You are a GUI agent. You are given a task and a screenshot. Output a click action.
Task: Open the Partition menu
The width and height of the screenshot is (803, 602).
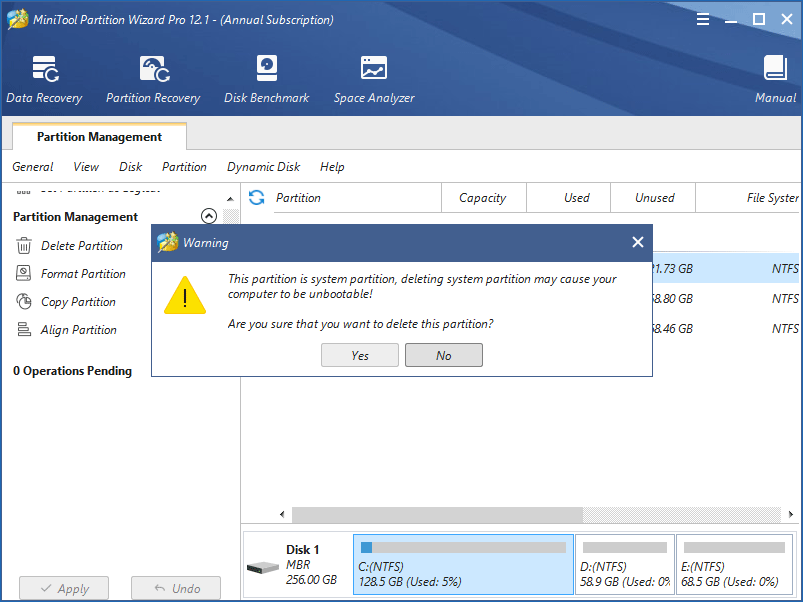pyautogui.click(x=184, y=167)
